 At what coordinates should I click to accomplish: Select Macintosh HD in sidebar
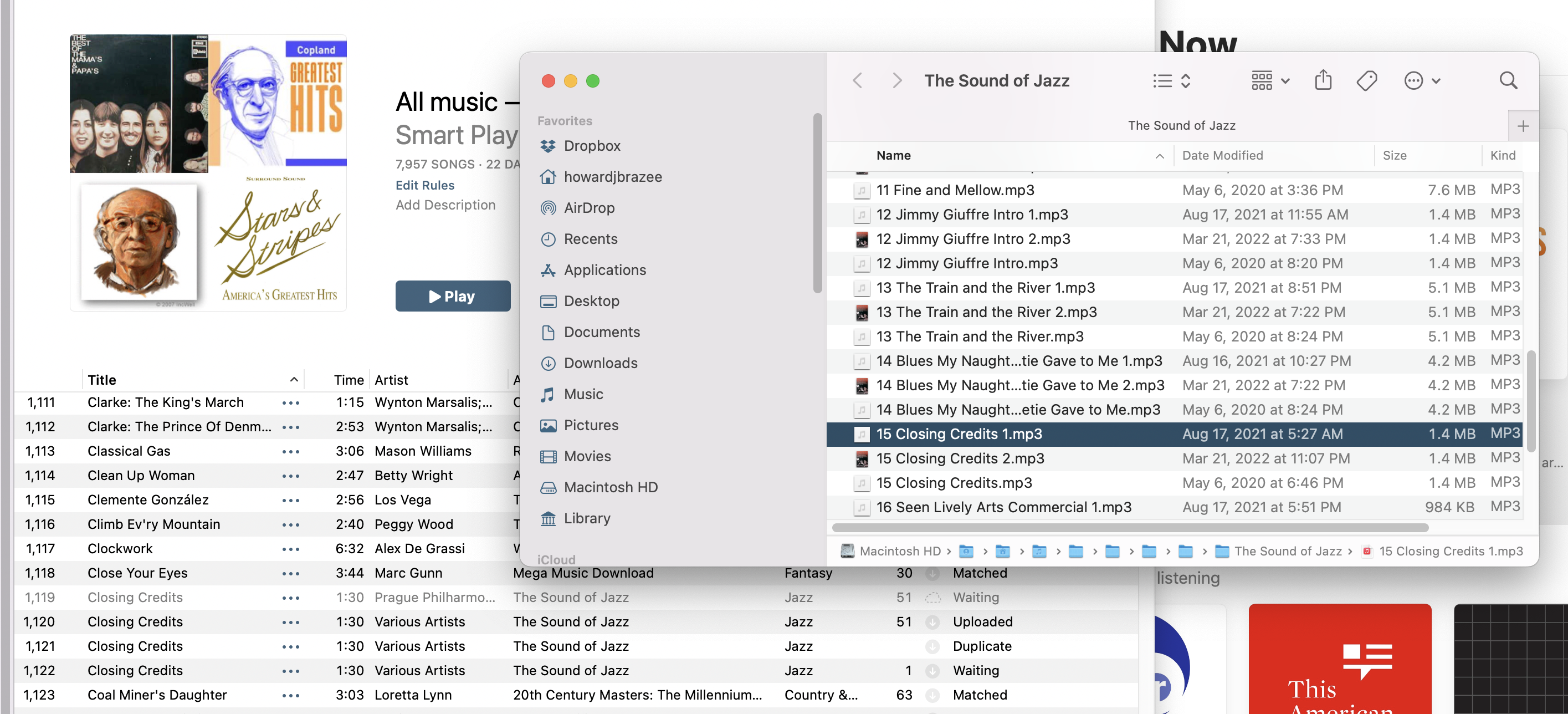pos(610,487)
